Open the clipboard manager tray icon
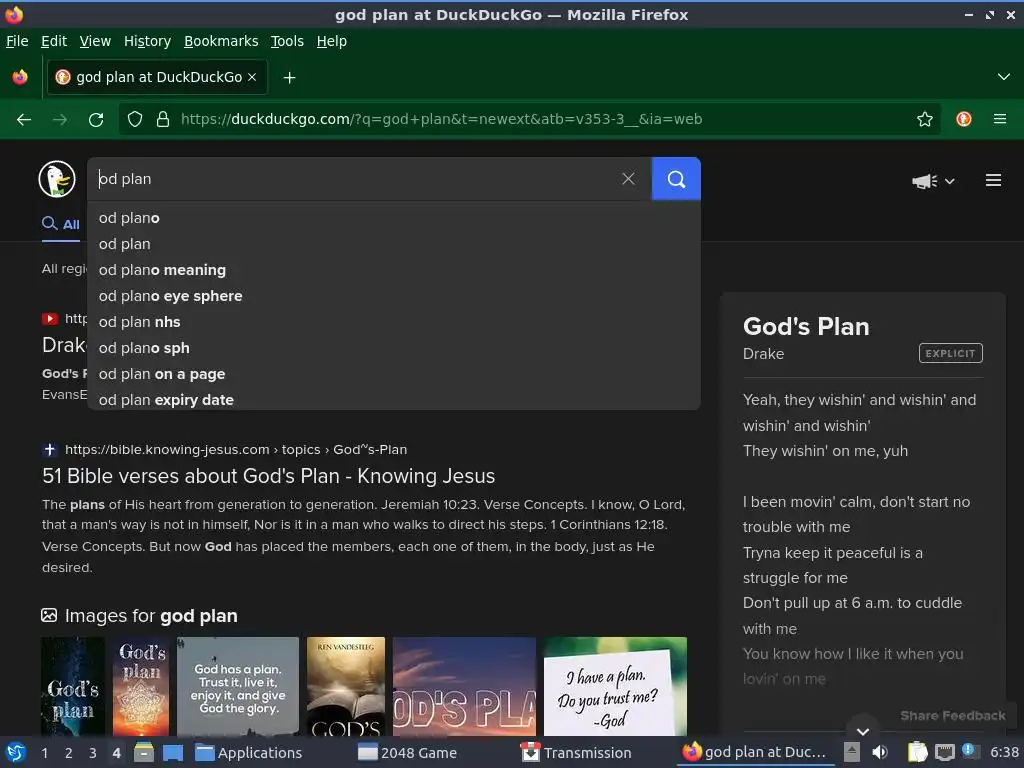 coord(917,753)
